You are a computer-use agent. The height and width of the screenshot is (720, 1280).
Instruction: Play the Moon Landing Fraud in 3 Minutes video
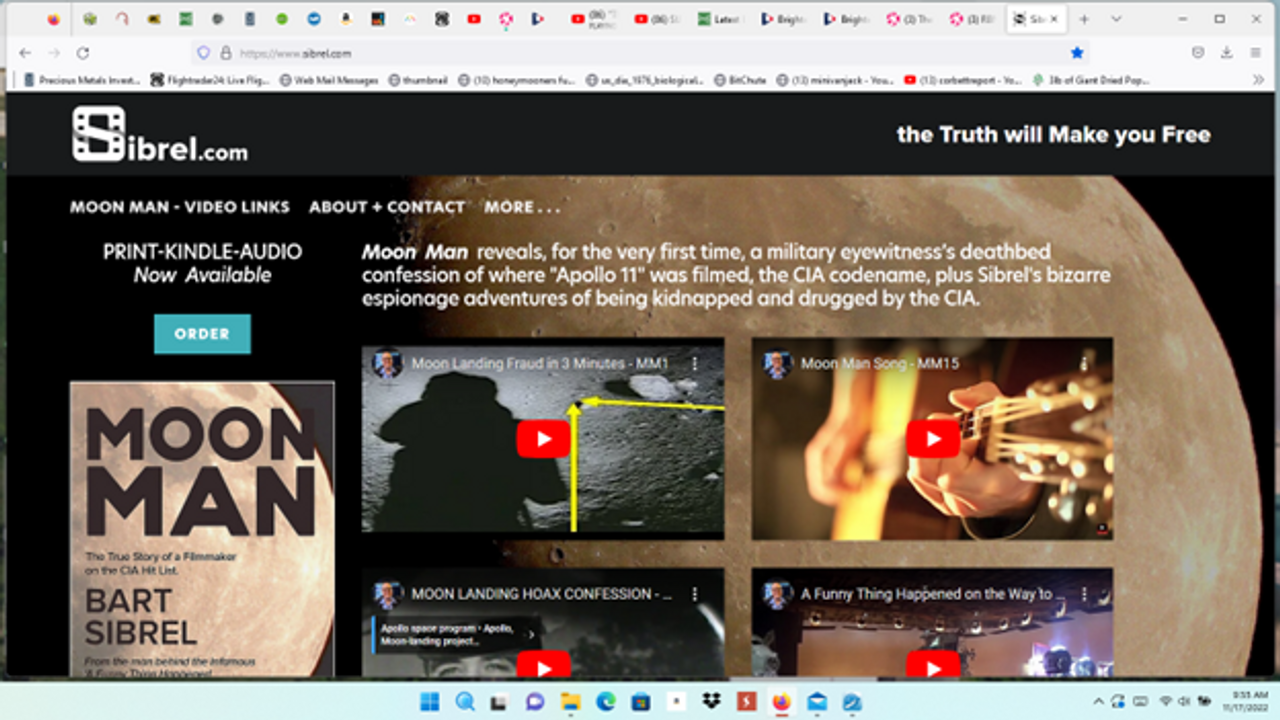click(x=543, y=439)
